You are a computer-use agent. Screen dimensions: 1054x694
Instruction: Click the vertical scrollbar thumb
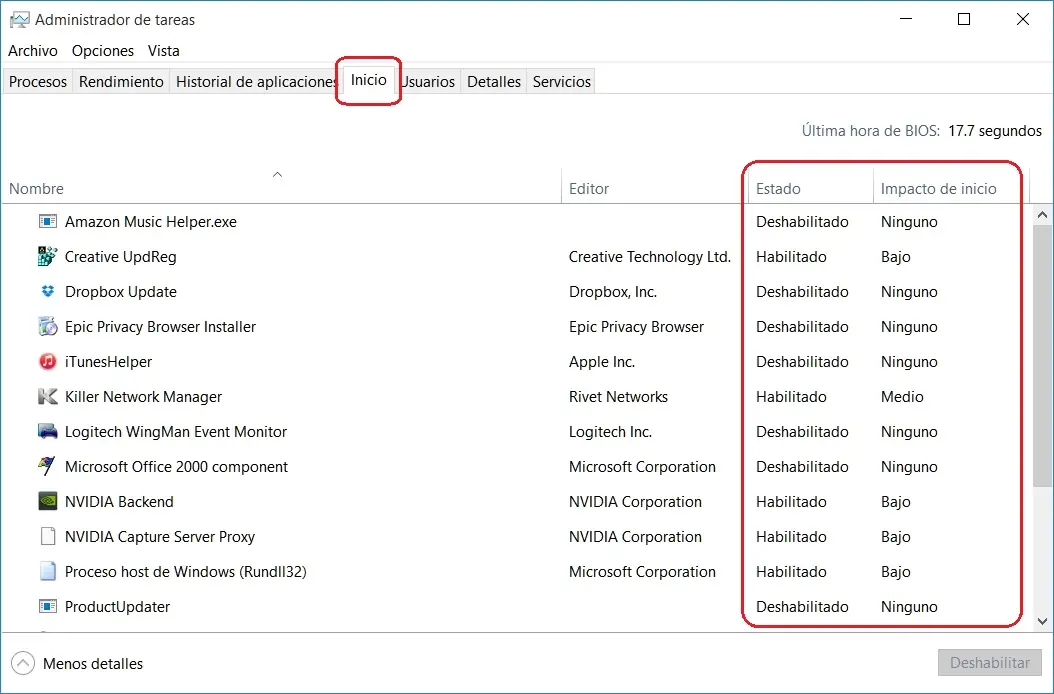[x=1043, y=356]
